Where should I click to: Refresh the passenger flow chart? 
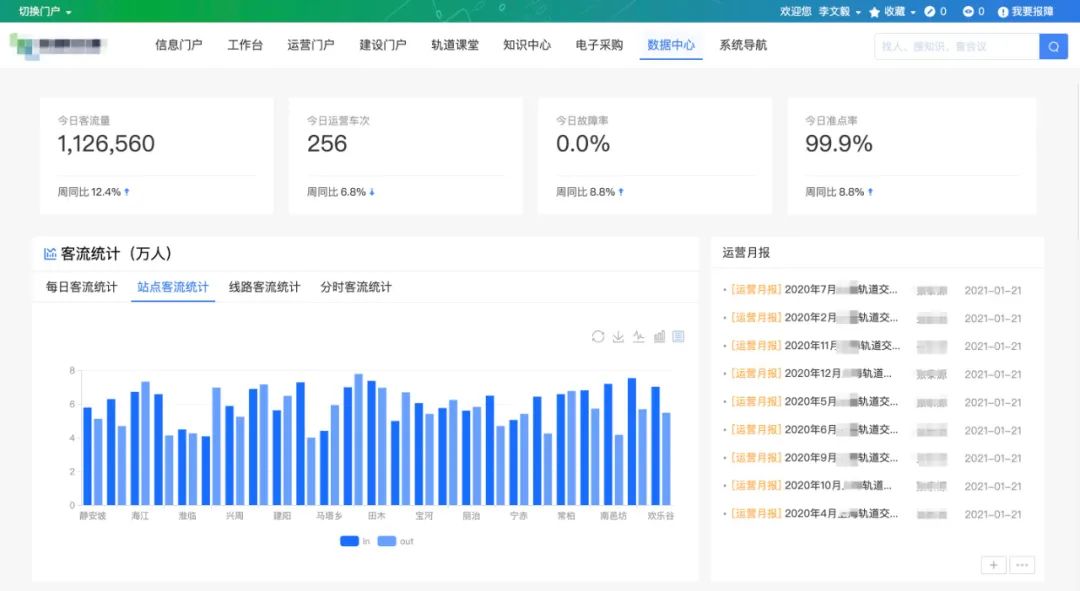598,336
